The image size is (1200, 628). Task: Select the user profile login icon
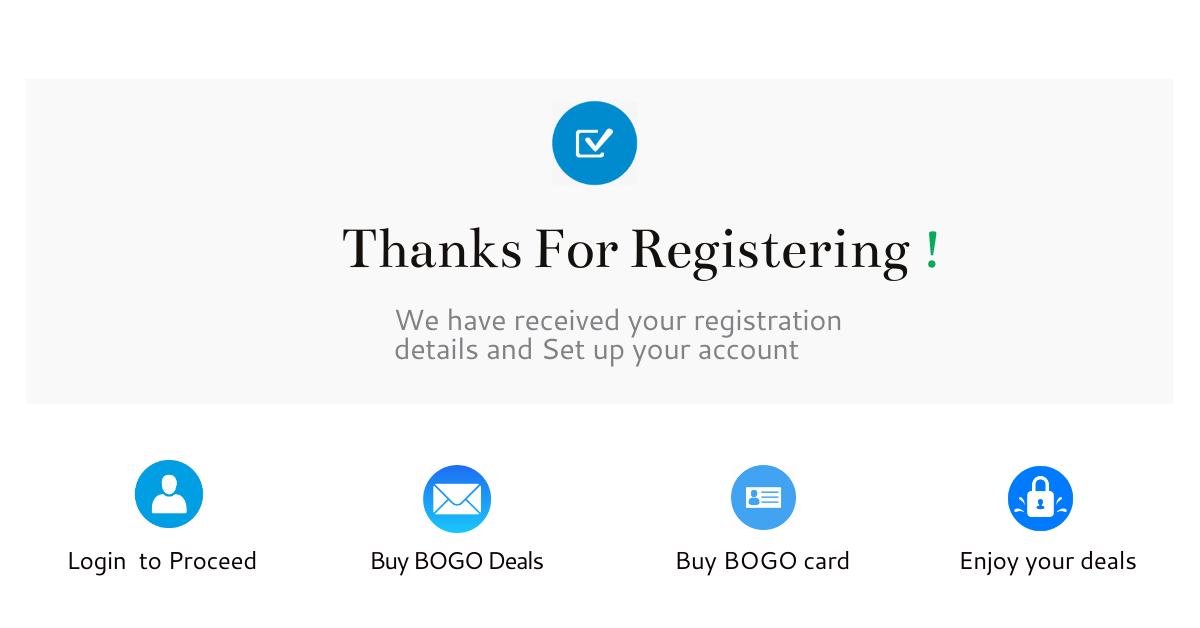click(x=169, y=494)
